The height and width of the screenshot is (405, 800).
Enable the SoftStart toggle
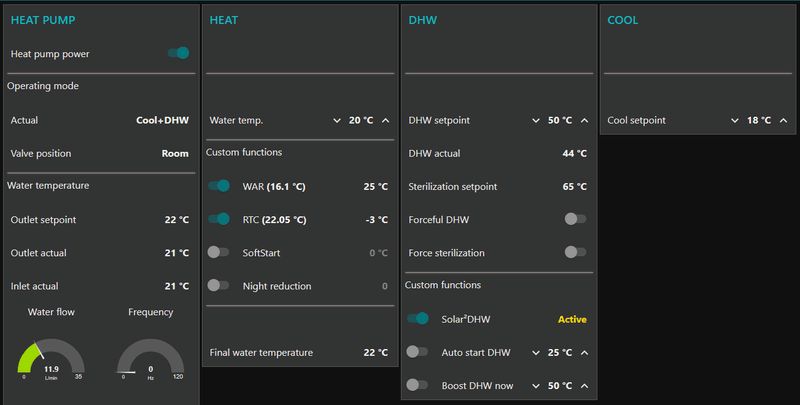click(x=219, y=253)
